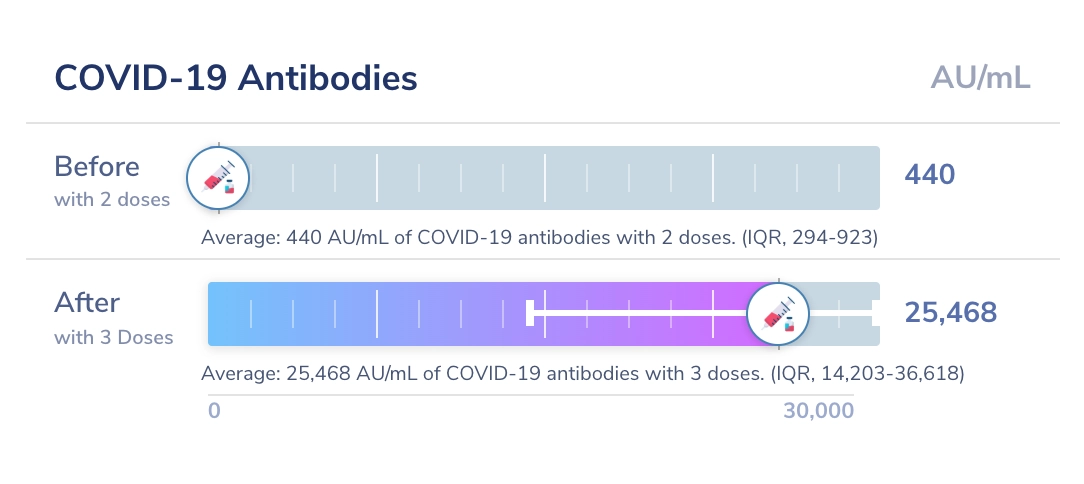The width and height of the screenshot is (1084, 484).
Task: Select the Before row label
Action: pyautogui.click(x=97, y=166)
